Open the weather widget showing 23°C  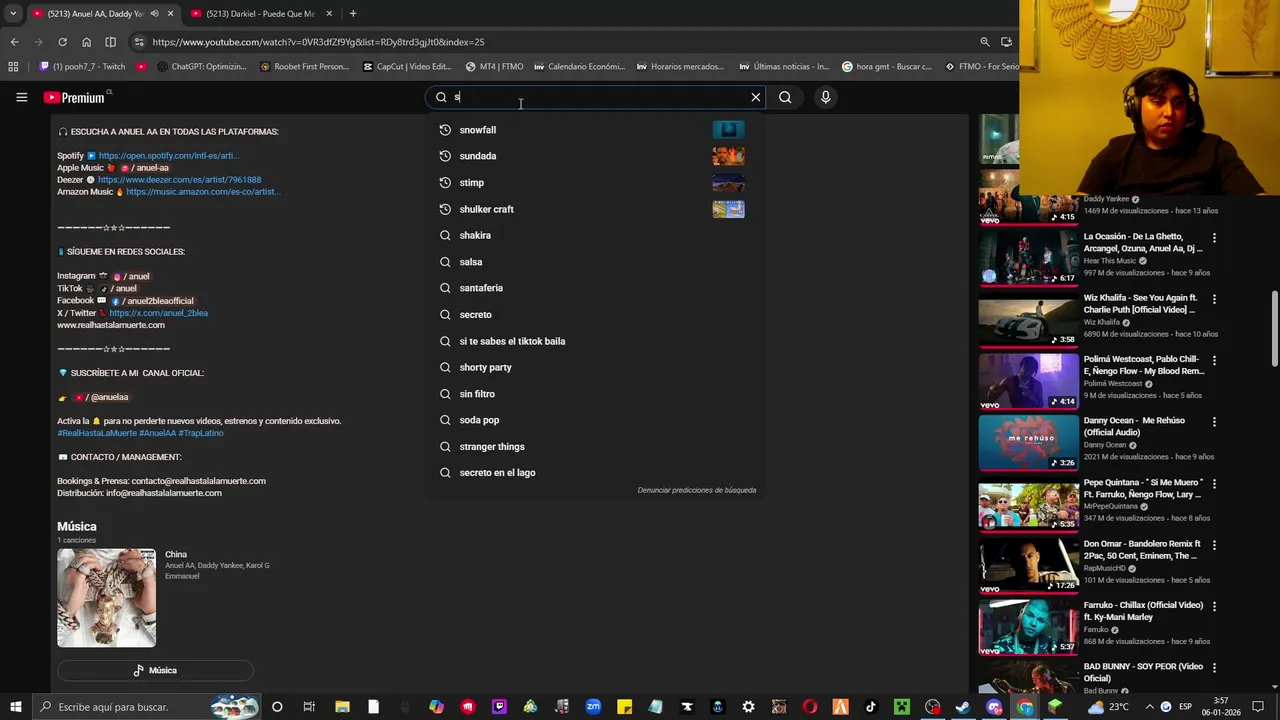click(1108, 707)
